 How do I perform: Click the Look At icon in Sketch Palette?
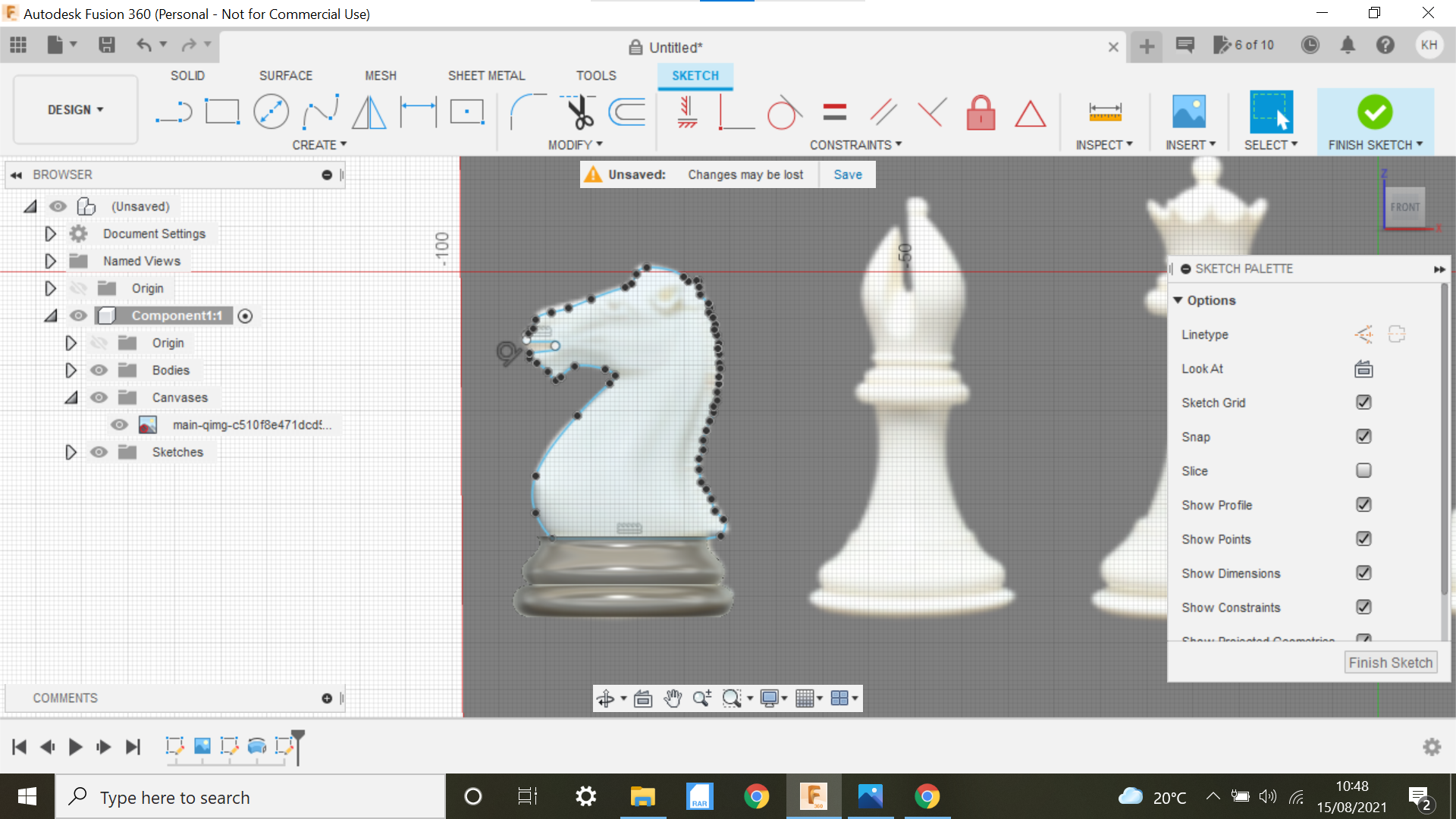click(1363, 369)
